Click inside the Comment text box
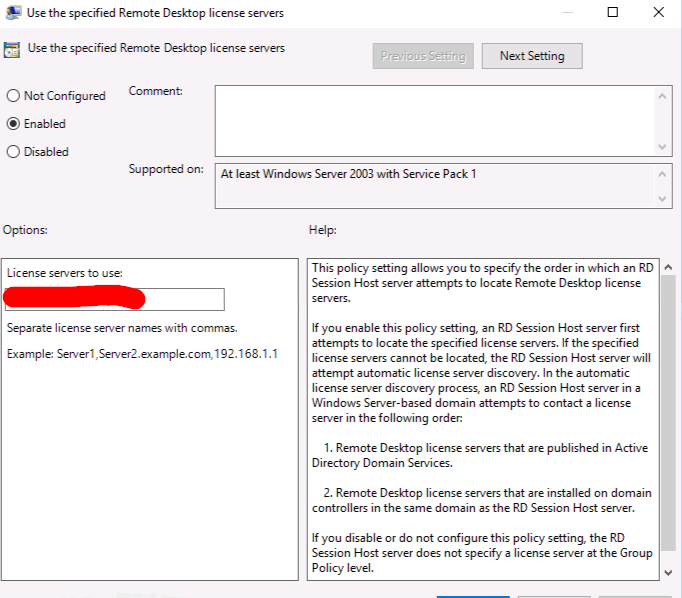 coord(435,121)
